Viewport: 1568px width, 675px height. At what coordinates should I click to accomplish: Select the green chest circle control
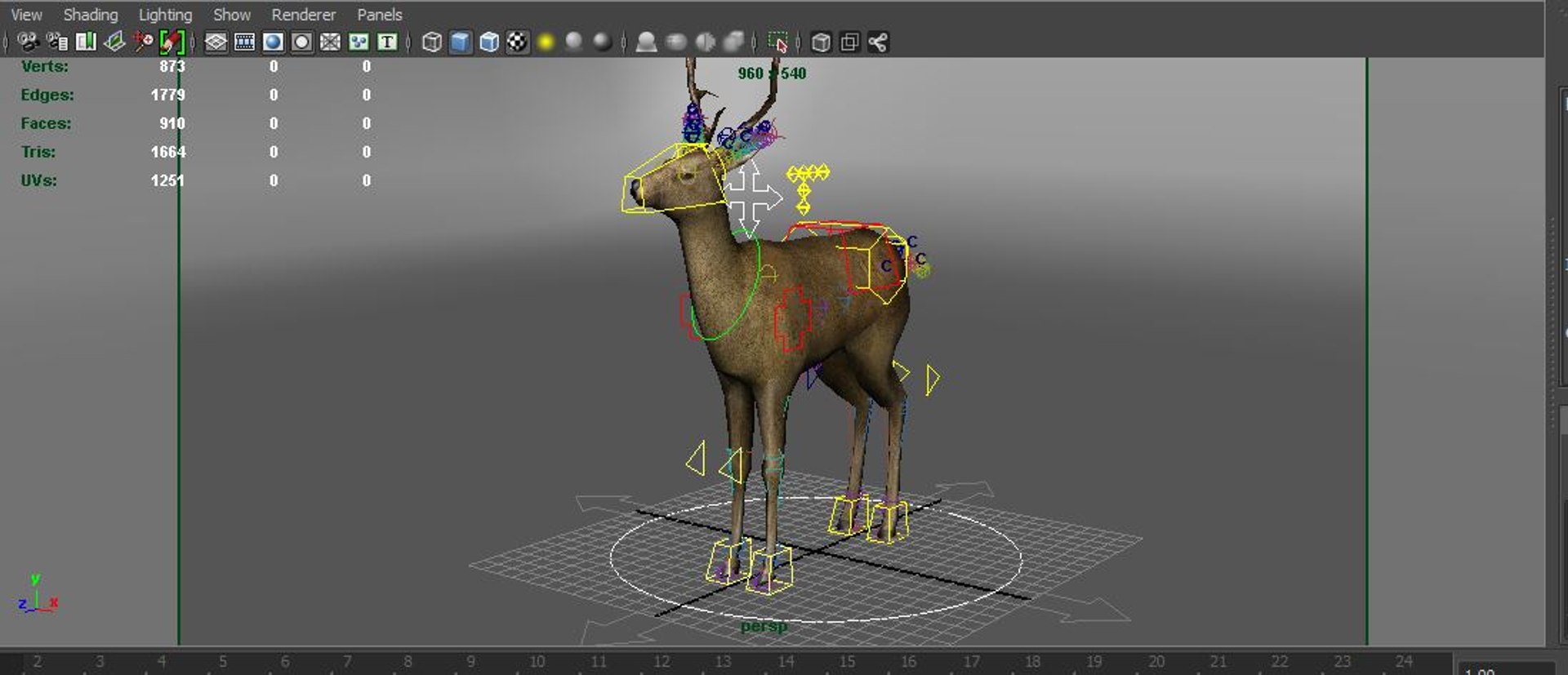coord(726,286)
